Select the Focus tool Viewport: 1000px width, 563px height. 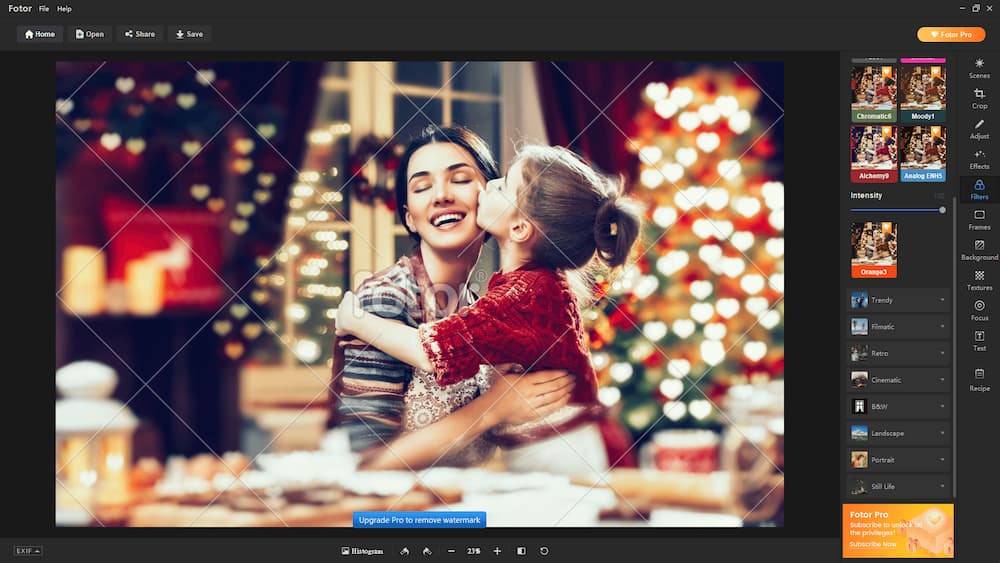(979, 311)
